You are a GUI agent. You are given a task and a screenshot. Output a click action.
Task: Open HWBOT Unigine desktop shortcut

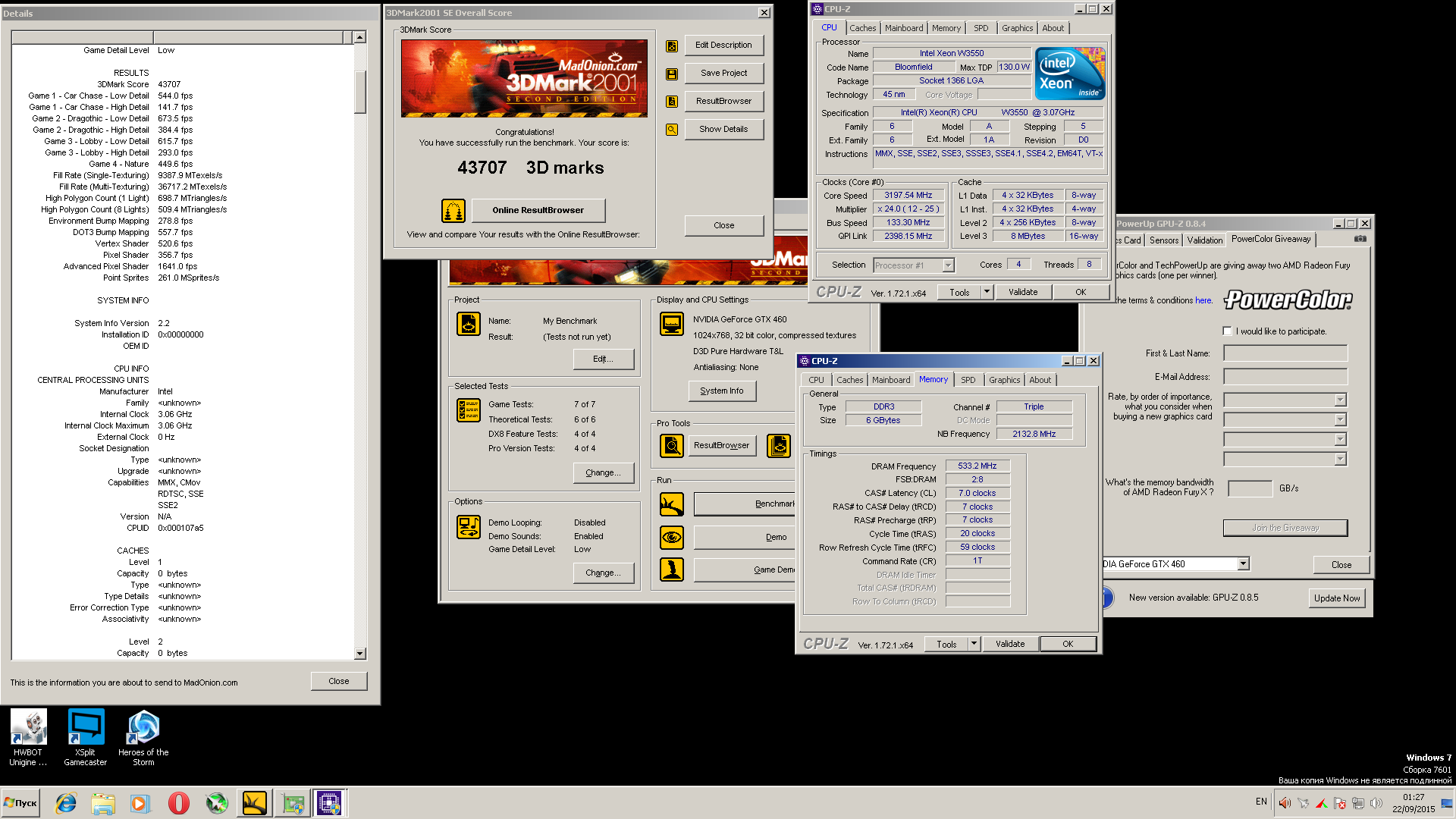(x=28, y=738)
